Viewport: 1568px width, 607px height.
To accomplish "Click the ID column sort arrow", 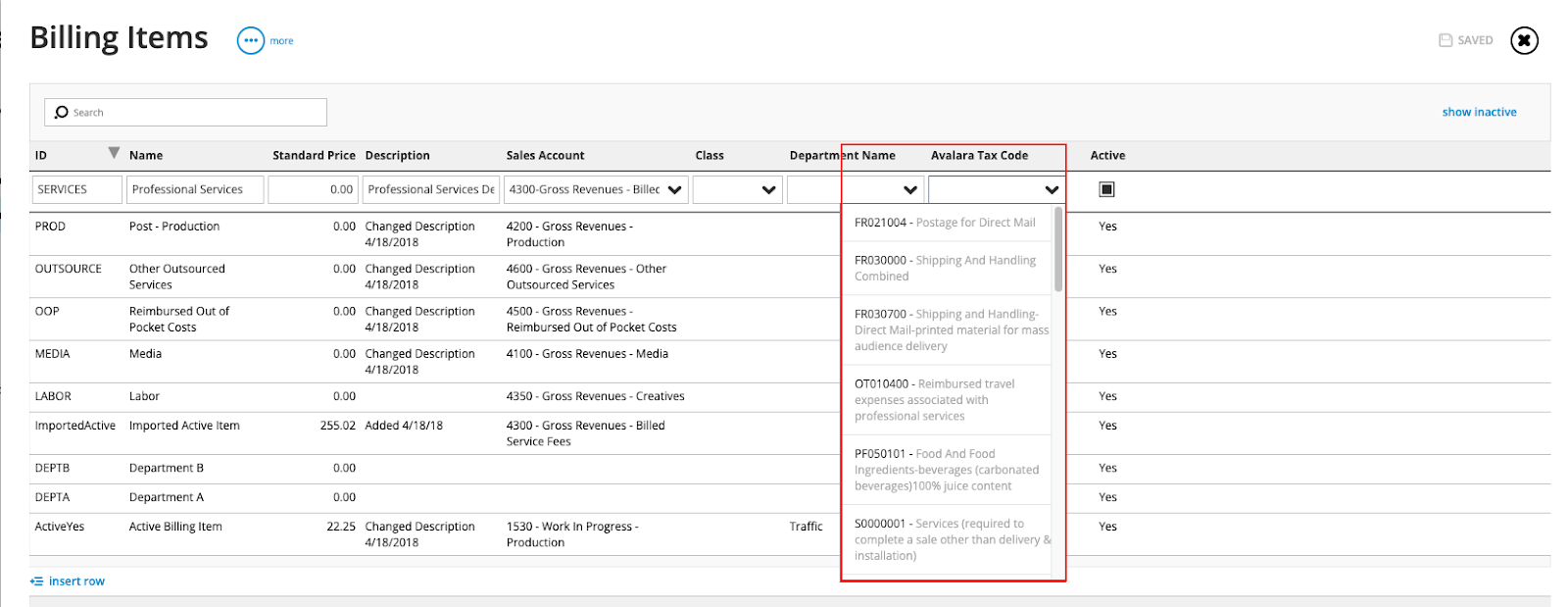I will click(114, 153).
